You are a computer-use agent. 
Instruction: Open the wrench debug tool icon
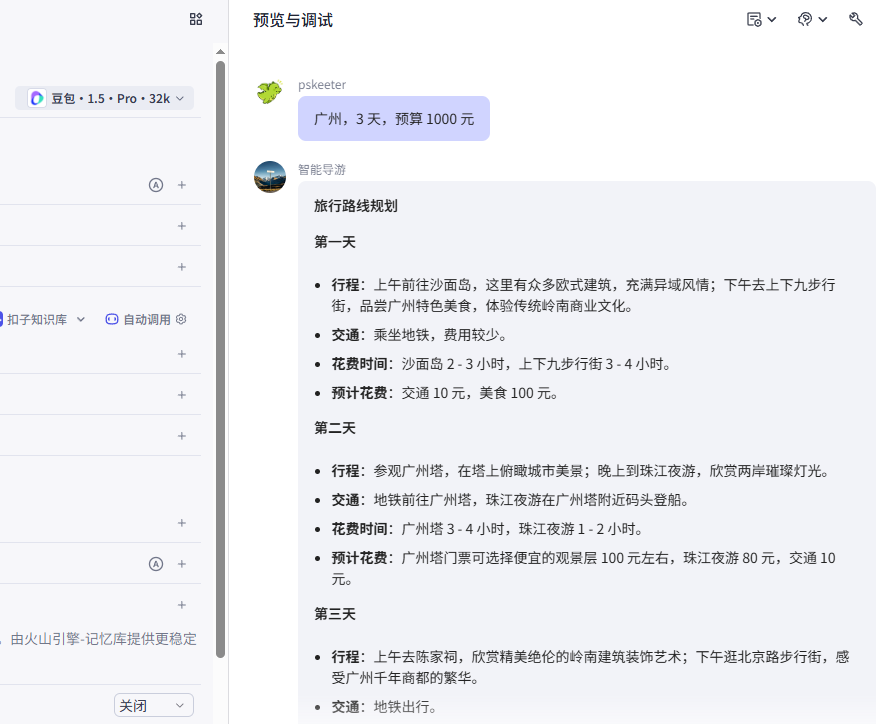[x=856, y=18]
